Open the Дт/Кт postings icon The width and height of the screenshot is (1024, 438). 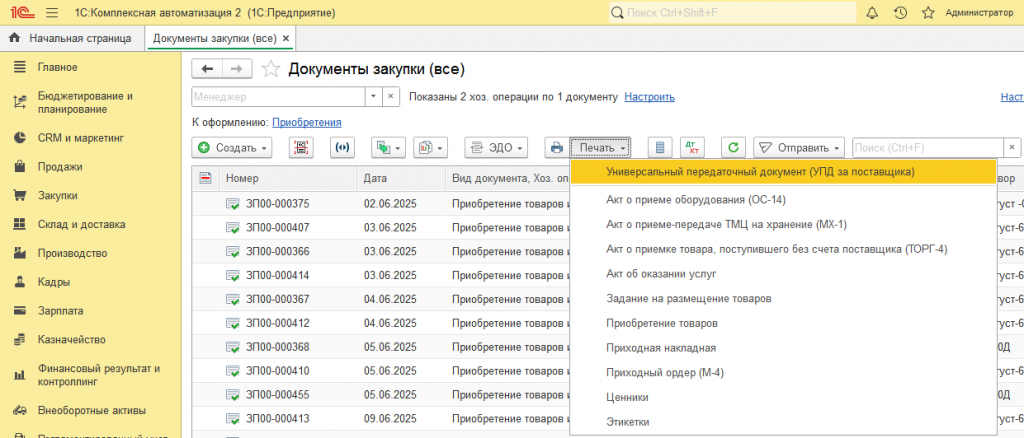click(x=691, y=147)
